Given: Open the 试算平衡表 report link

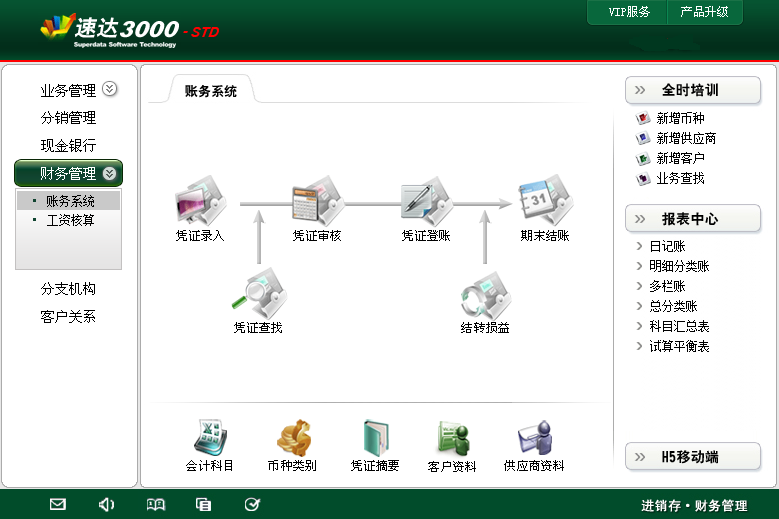Looking at the screenshot, I should pyautogui.click(x=679, y=346).
